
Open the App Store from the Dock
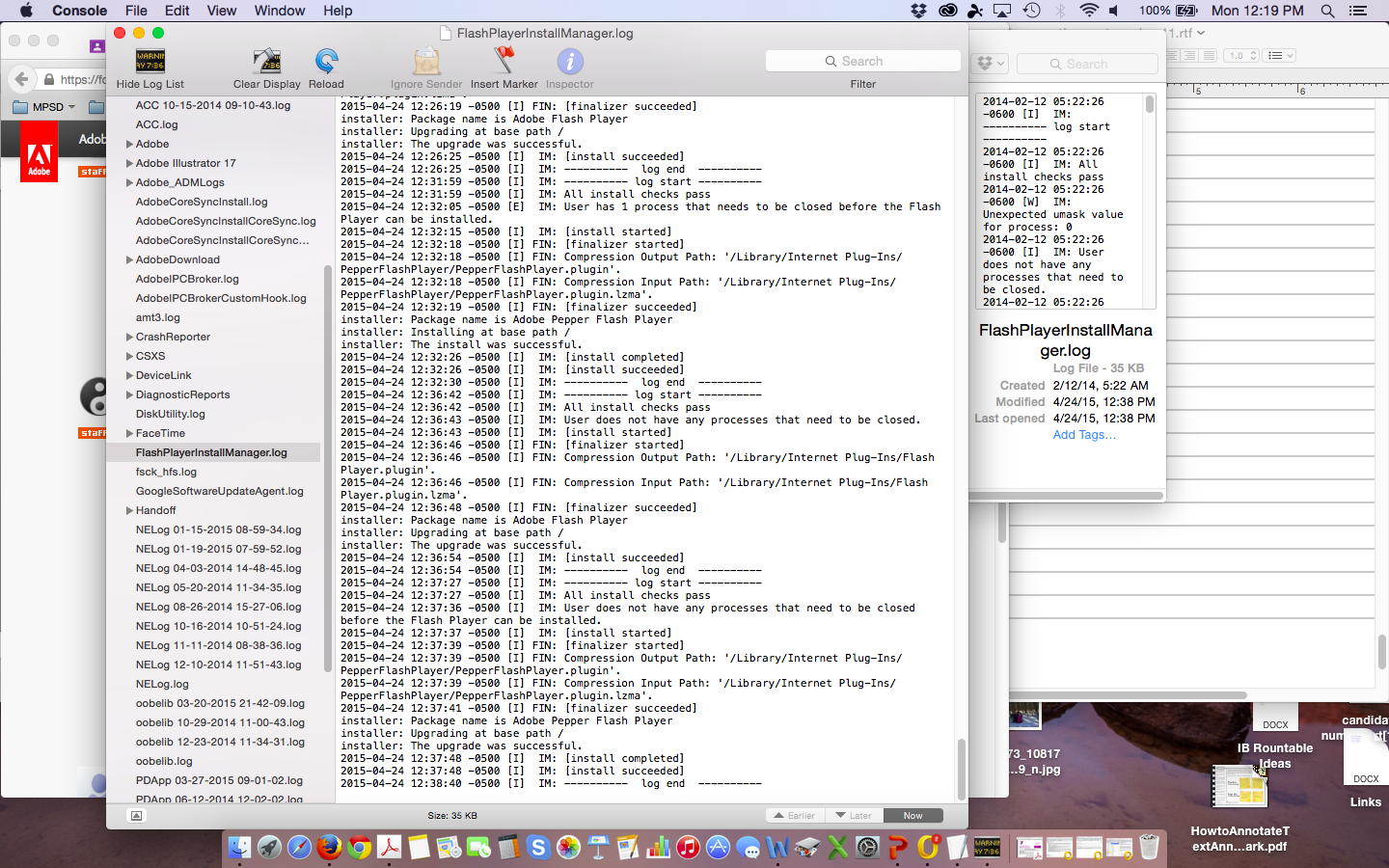coord(718,847)
